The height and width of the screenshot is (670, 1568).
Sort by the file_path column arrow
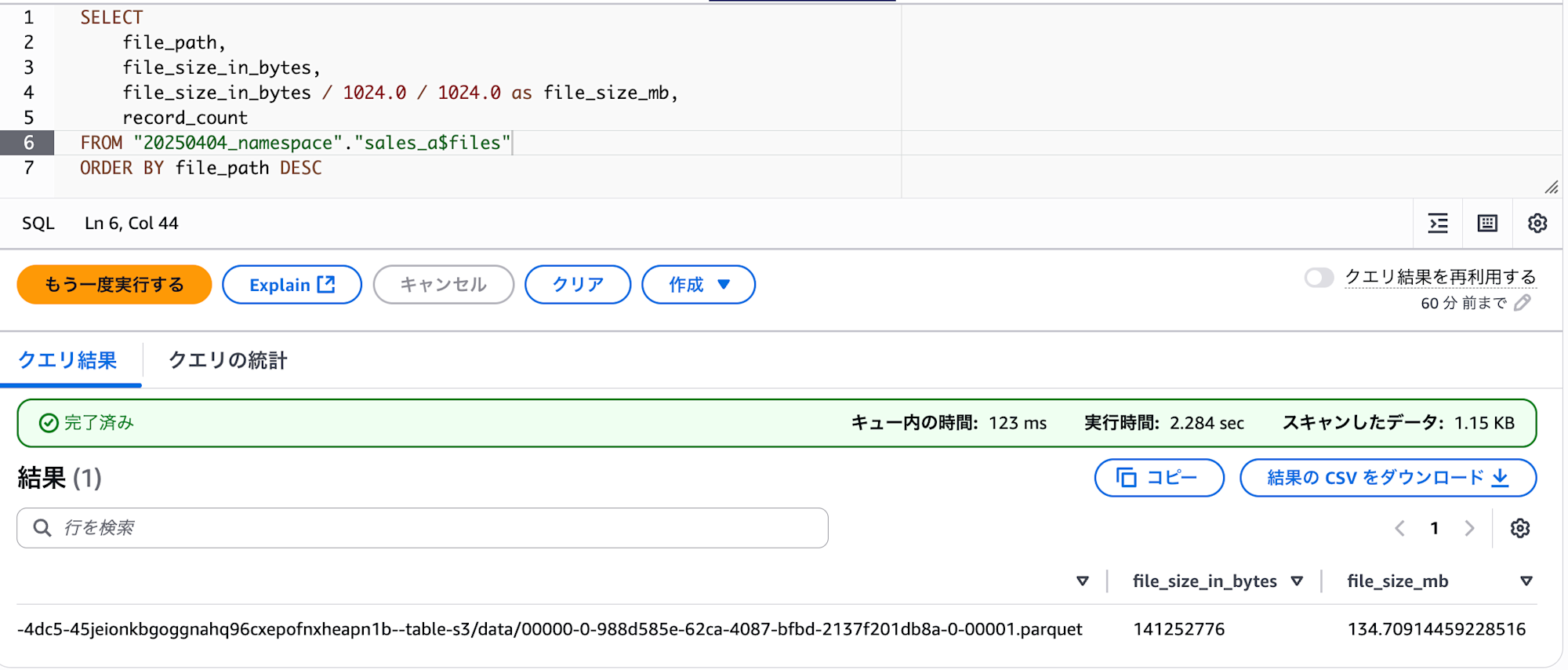(x=1083, y=581)
